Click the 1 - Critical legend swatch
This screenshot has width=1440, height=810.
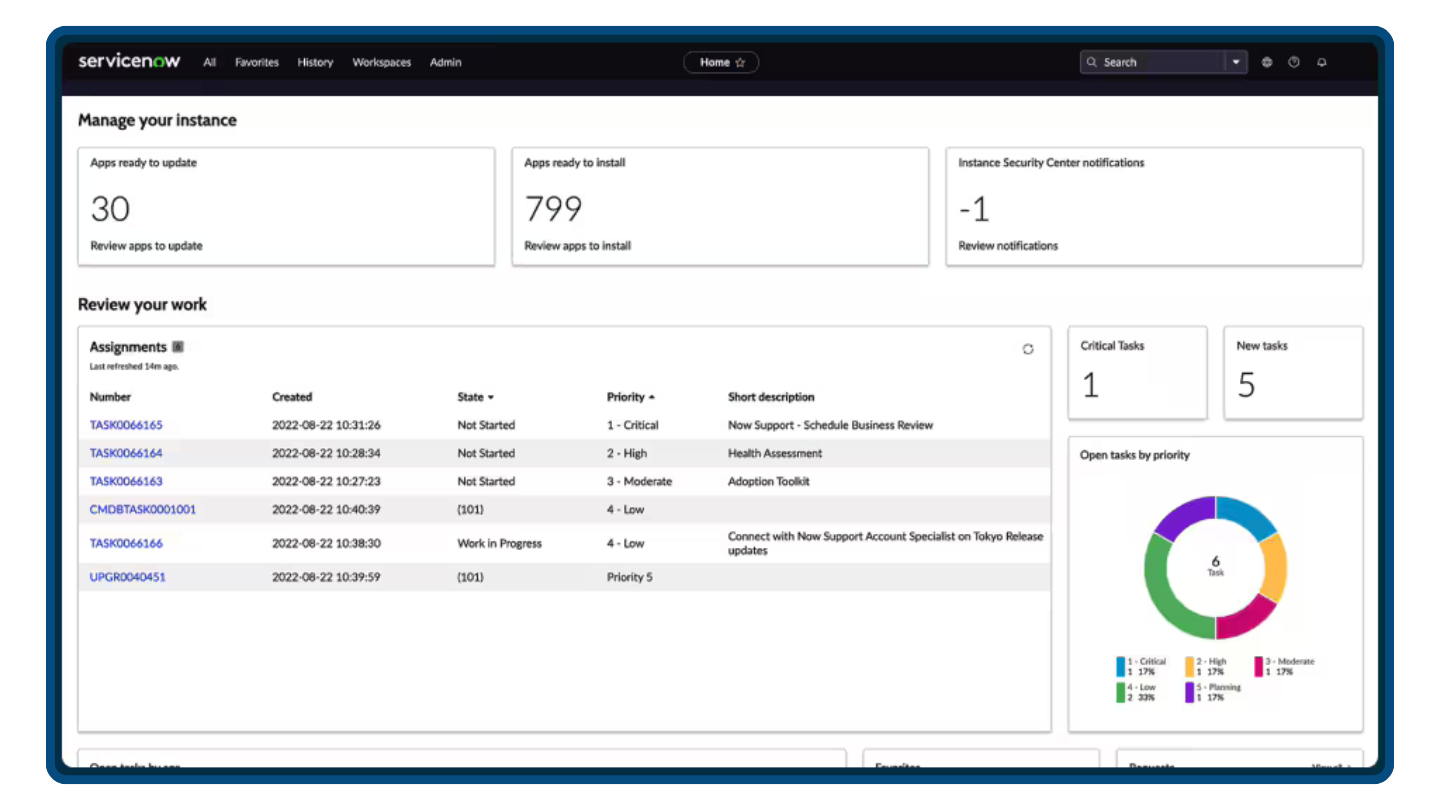[1121, 667]
